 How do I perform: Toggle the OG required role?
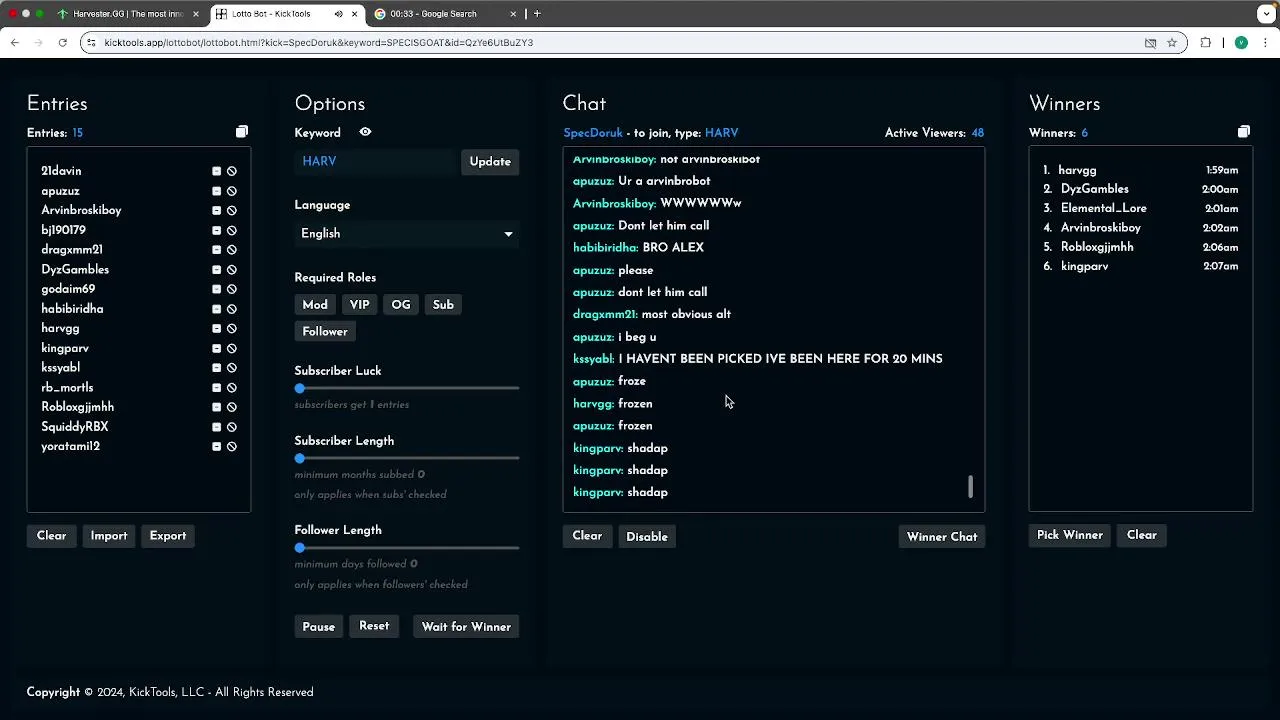(401, 305)
